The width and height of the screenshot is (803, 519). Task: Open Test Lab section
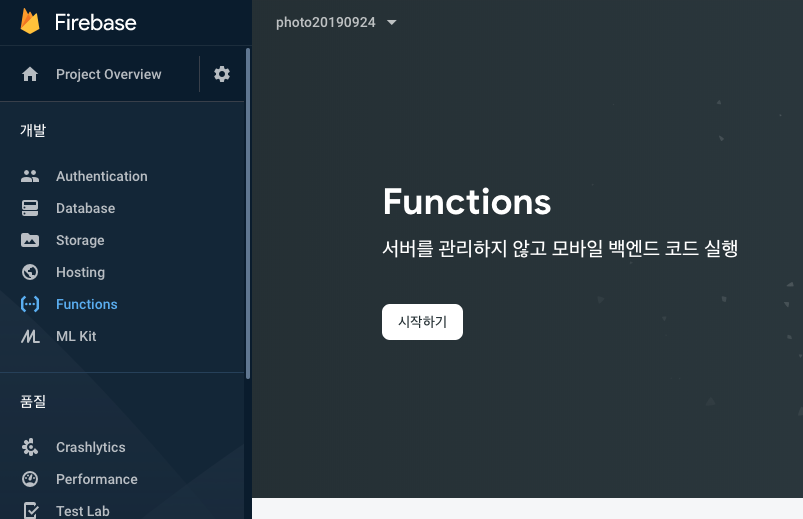coord(82,511)
